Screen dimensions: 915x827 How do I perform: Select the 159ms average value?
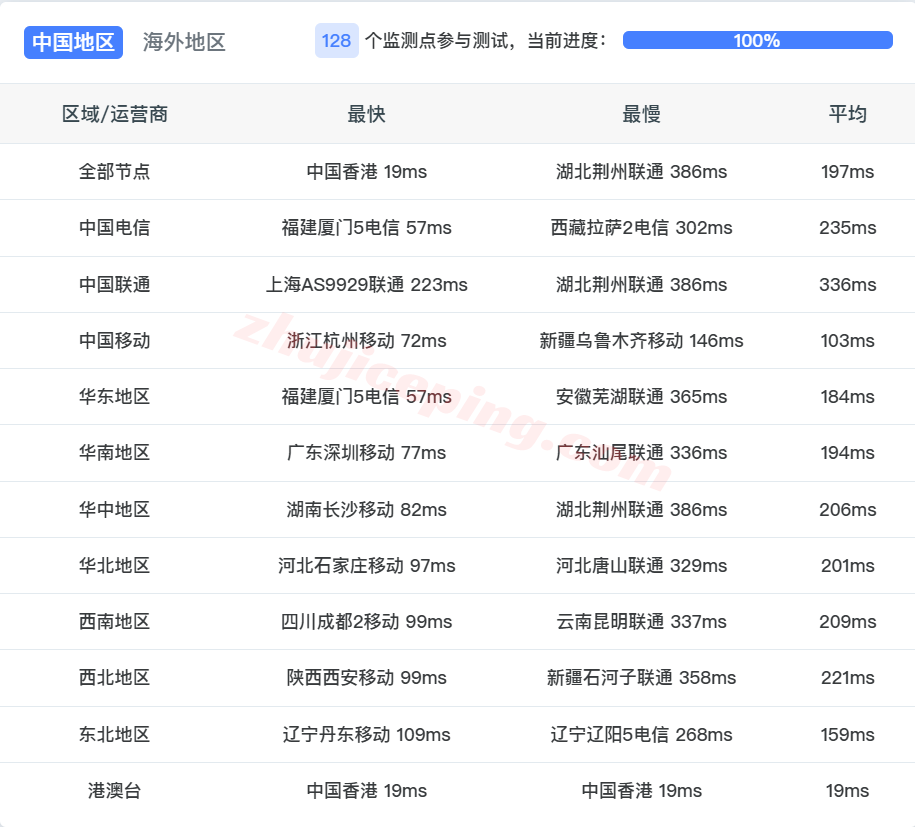pyautogui.click(x=847, y=735)
